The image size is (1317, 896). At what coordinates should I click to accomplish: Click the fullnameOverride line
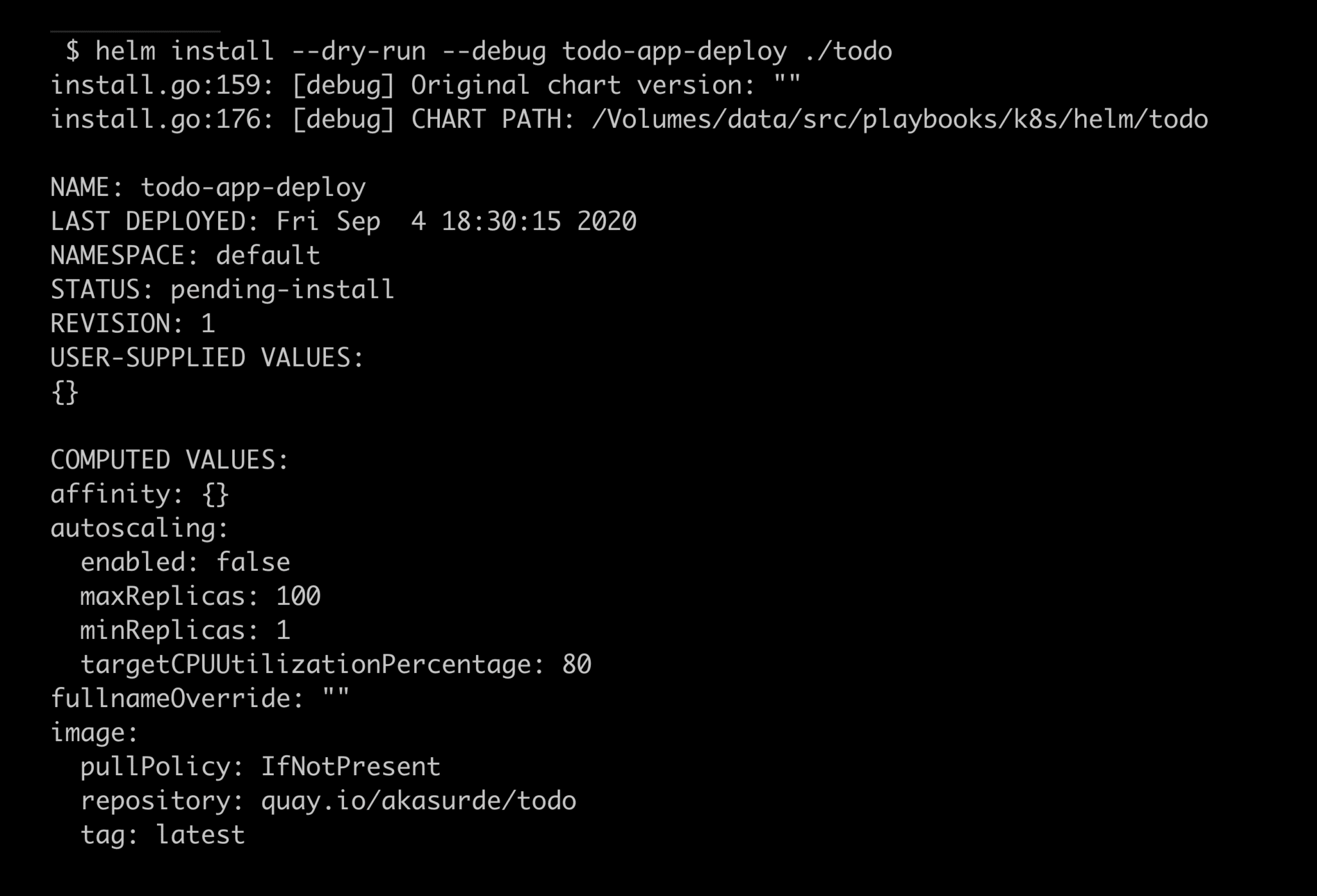(x=199, y=699)
